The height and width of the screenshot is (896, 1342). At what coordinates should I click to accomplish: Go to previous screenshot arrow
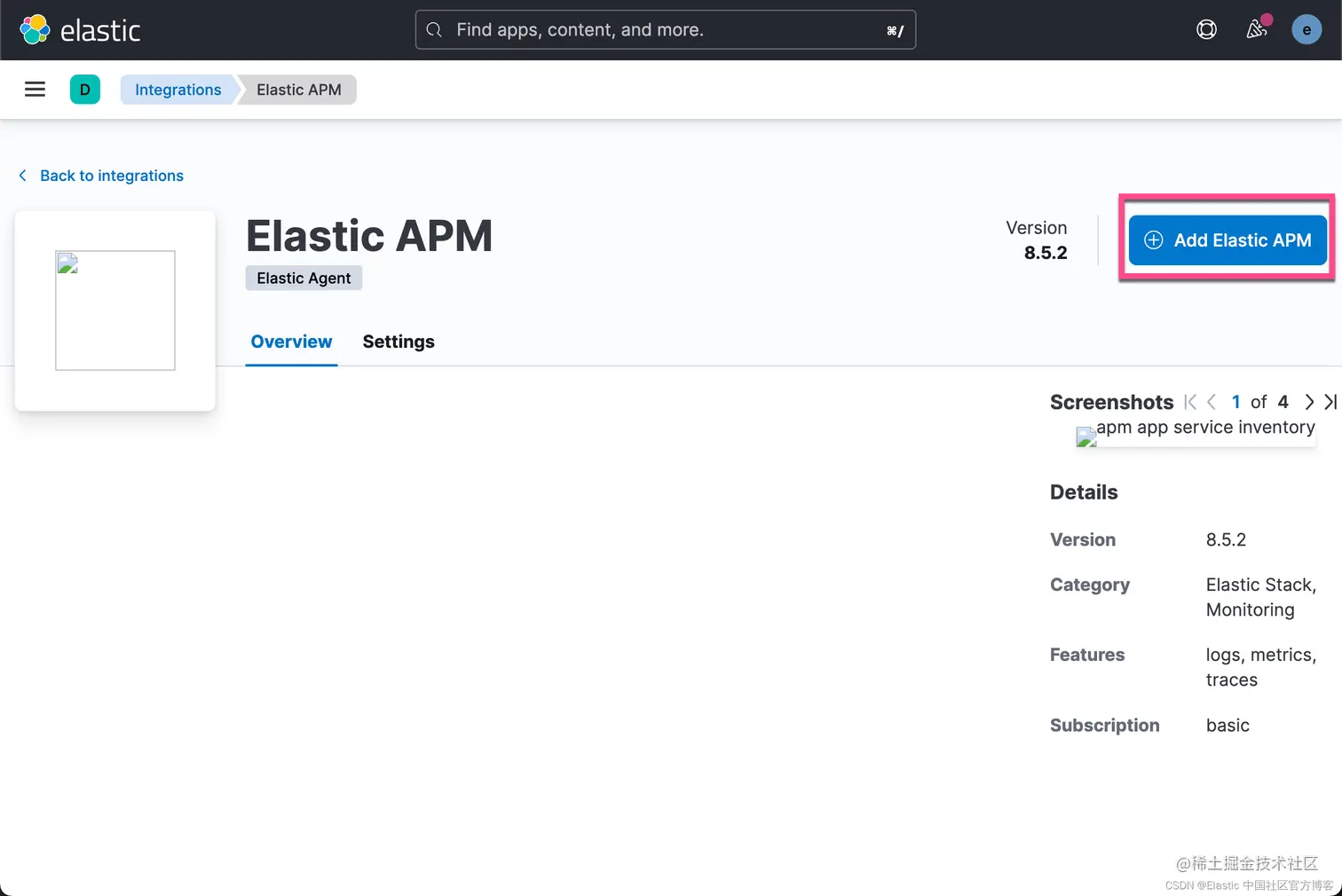pyautogui.click(x=1212, y=402)
